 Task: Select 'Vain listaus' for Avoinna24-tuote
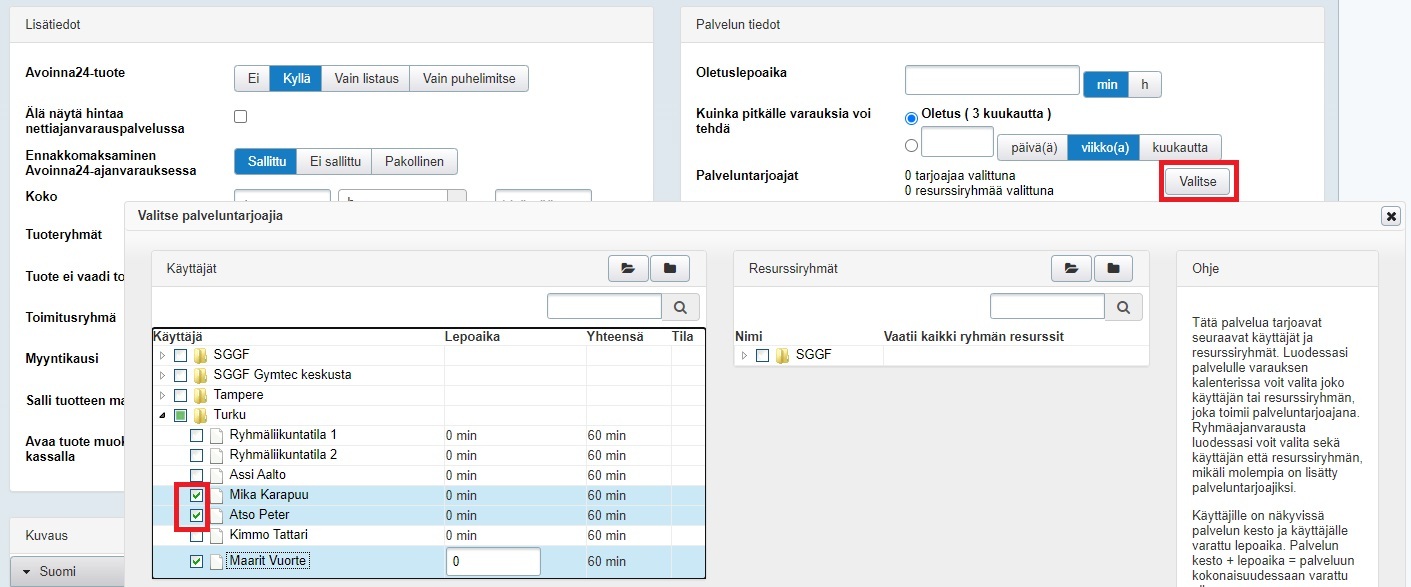click(x=366, y=79)
